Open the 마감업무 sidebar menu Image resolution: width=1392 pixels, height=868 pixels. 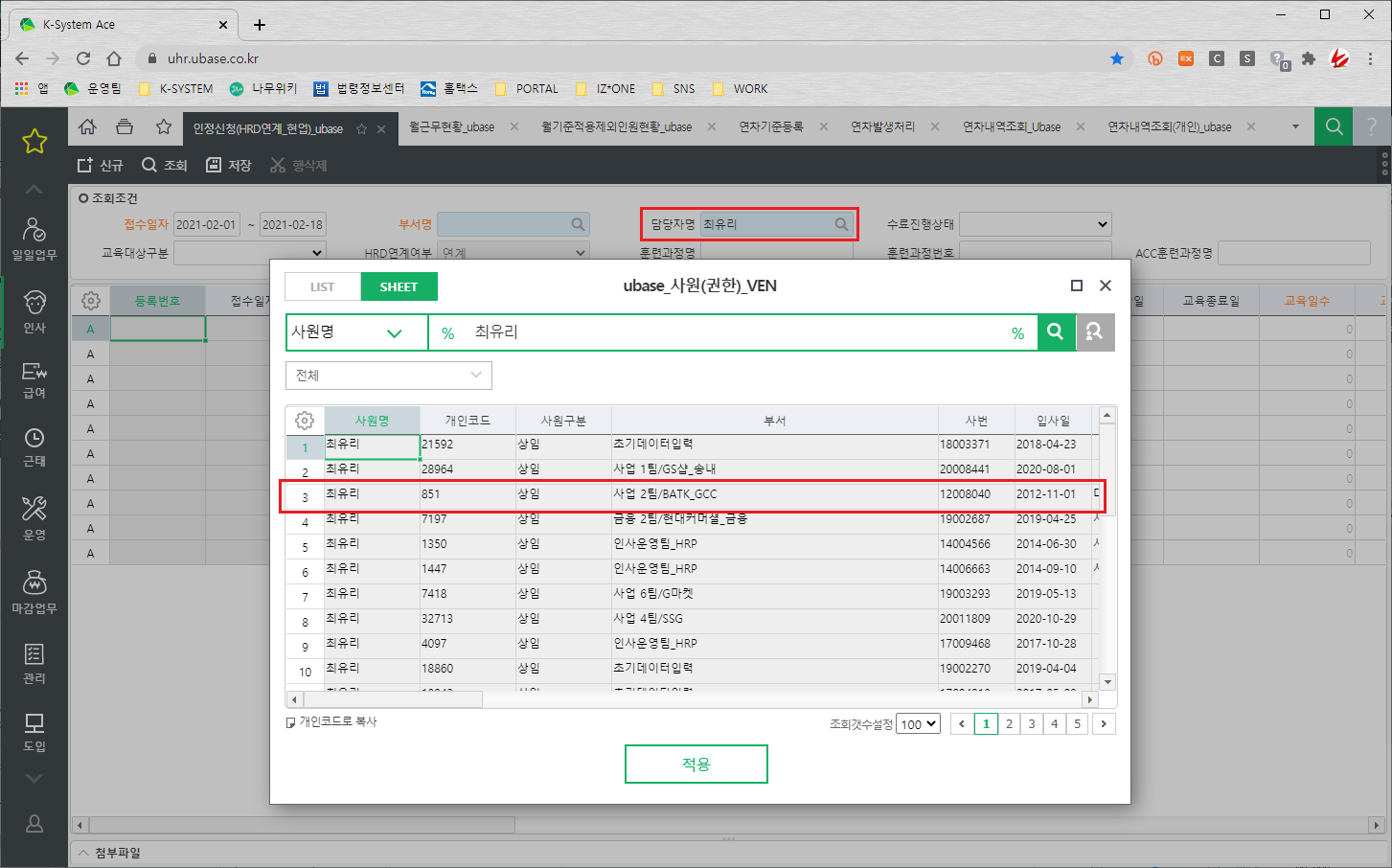coord(34,592)
